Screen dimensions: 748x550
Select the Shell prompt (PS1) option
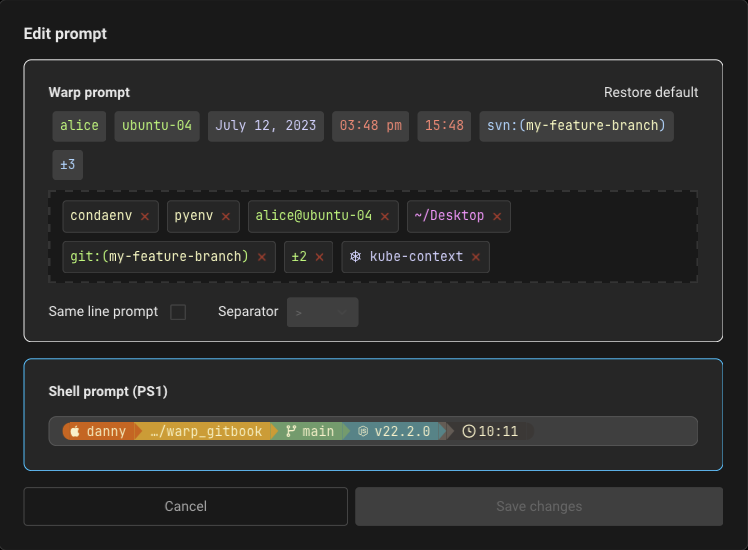coord(373,413)
